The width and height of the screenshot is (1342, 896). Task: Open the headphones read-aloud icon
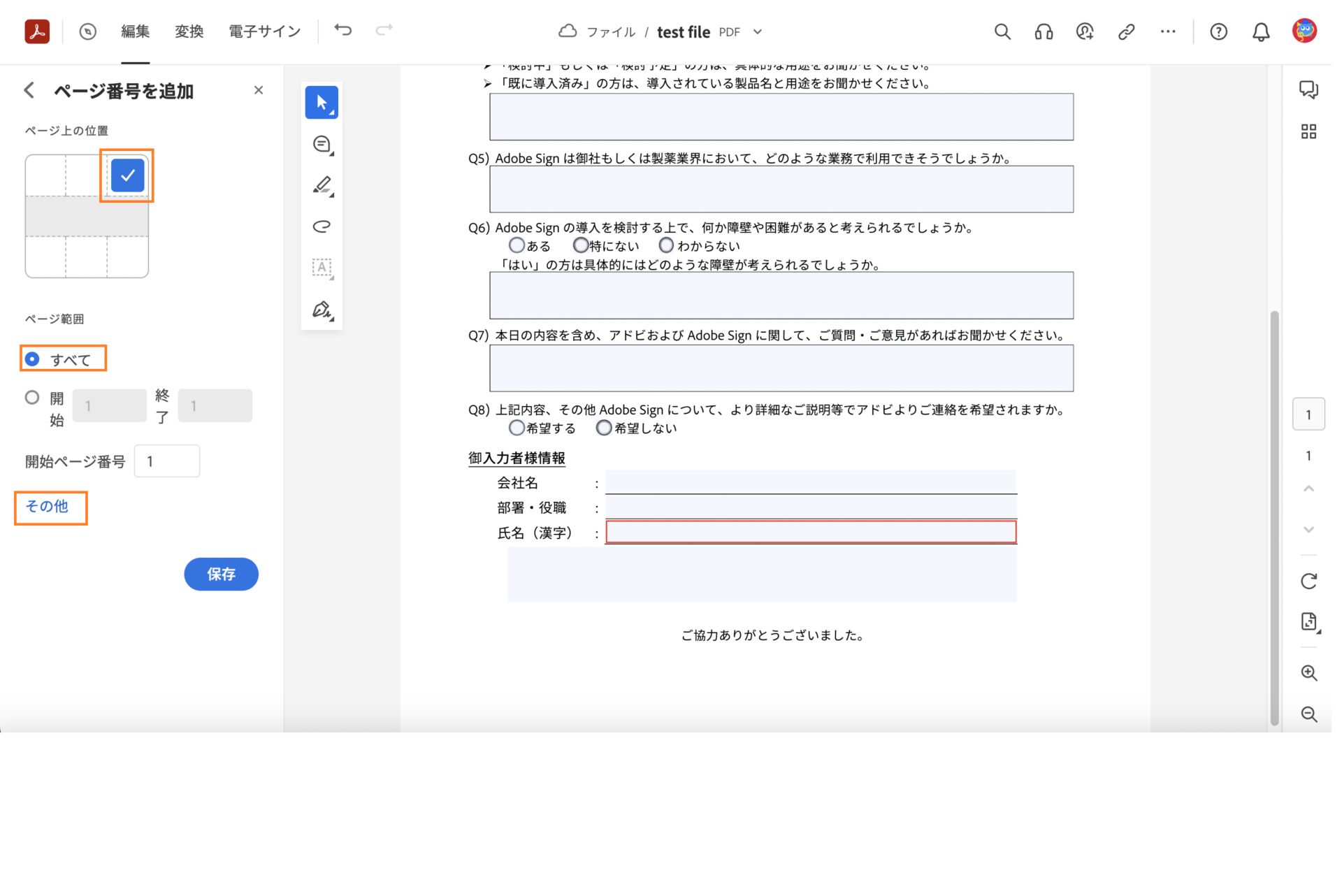(1044, 31)
